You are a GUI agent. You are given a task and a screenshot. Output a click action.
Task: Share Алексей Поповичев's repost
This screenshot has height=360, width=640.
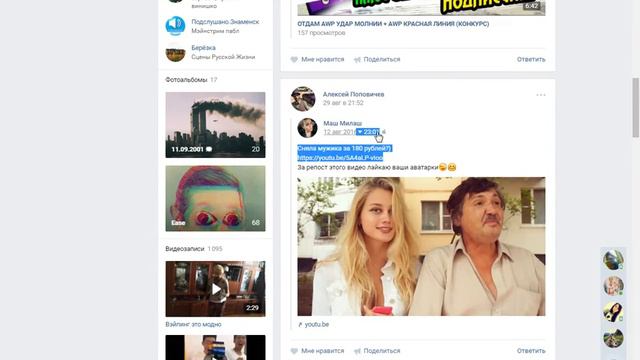click(x=377, y=351)
